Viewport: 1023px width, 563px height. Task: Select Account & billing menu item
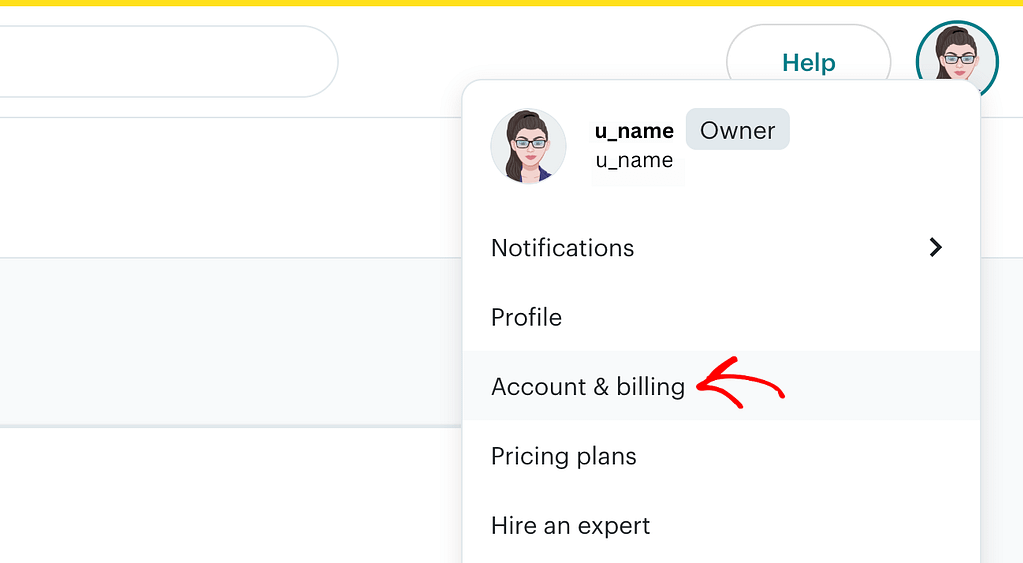pyautogui.click(x=721, y=386)
